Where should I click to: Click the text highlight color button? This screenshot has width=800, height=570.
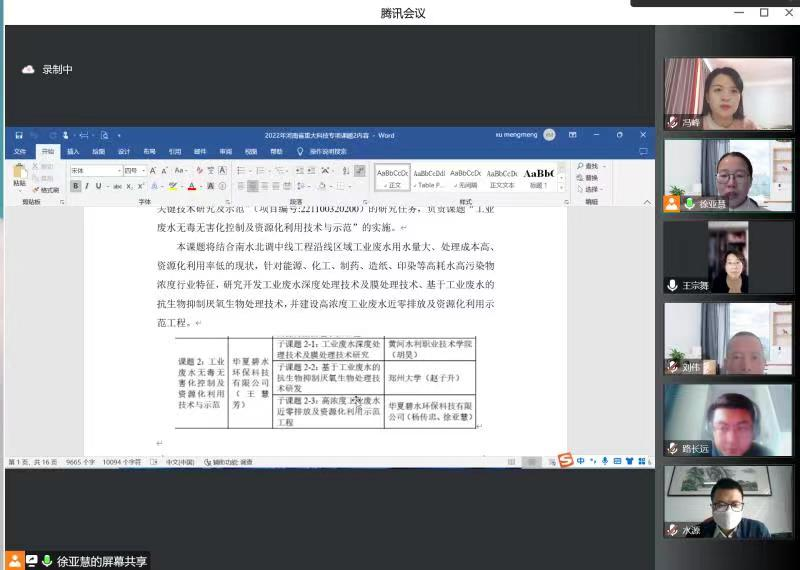pyautogui.click(x=172, y=186)
